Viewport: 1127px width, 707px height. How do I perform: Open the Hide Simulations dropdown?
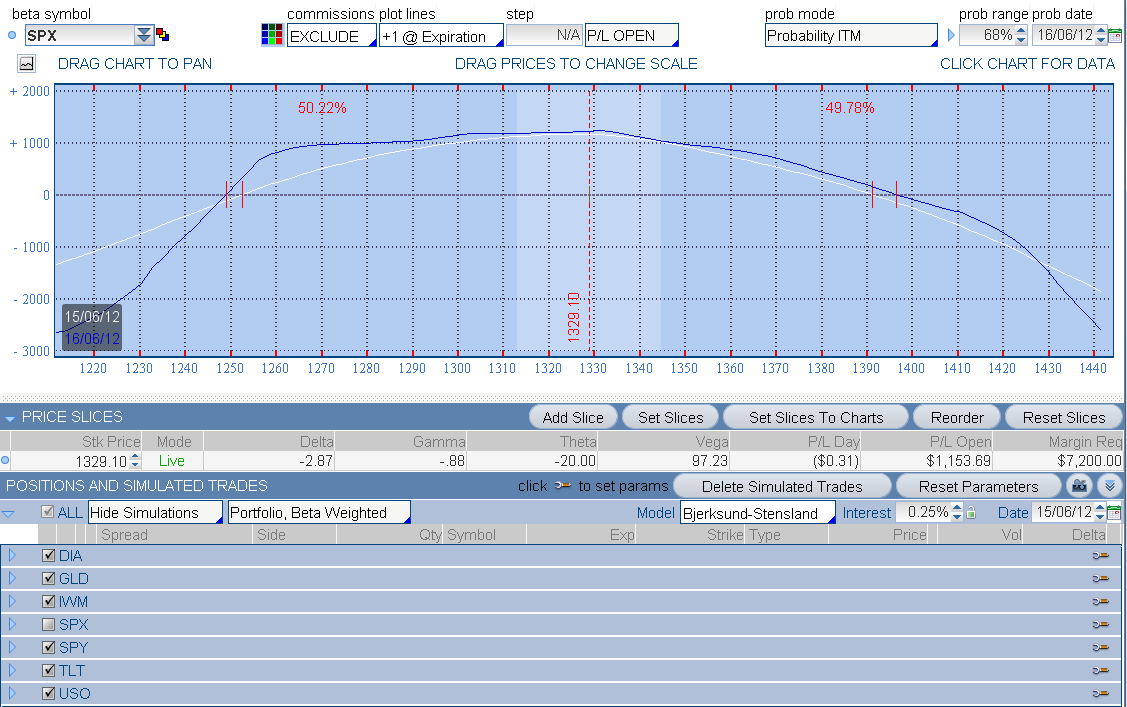(x=155, y=512)
